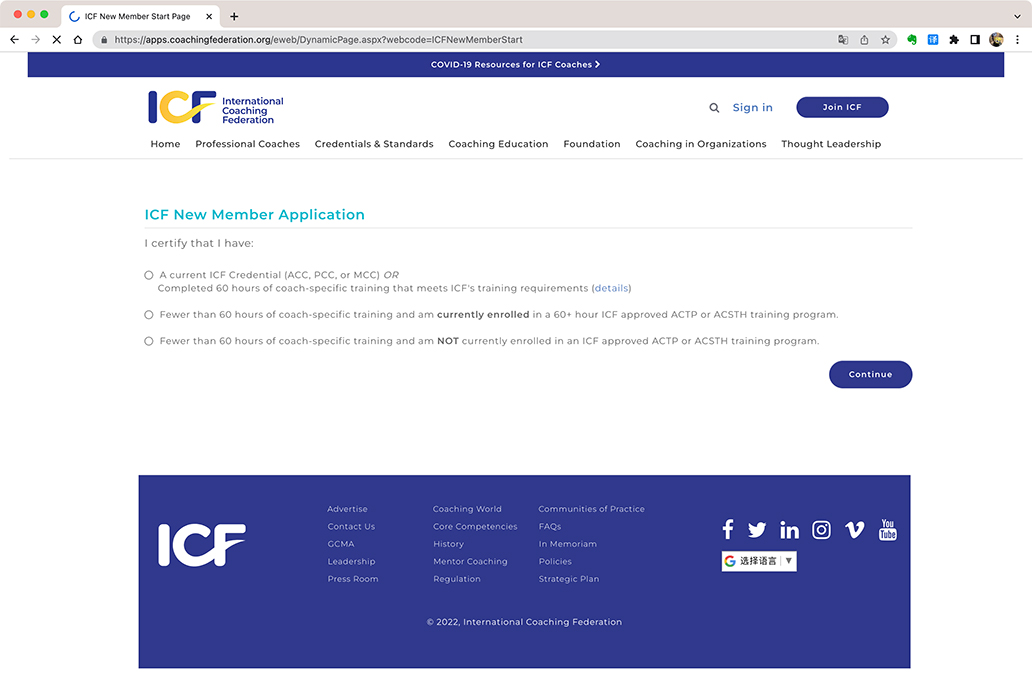Open the YouTube icon link
This screenshot has height=677, width=1032.
tap(887, 530)
